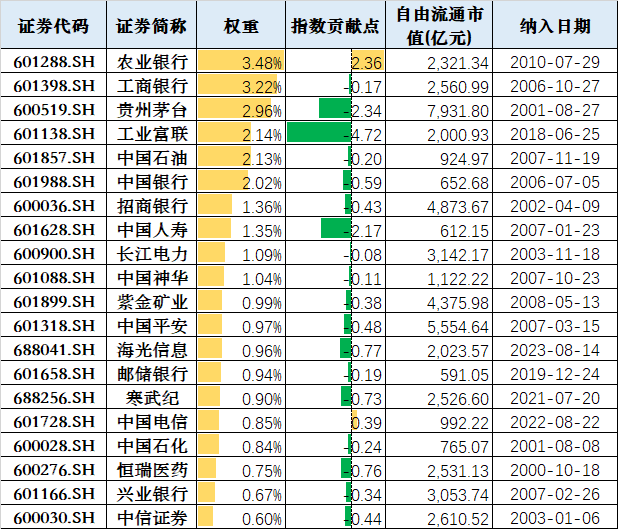Click the 邮储银行 name cell
The image size is (618, 529).
(x=151, y=373)
